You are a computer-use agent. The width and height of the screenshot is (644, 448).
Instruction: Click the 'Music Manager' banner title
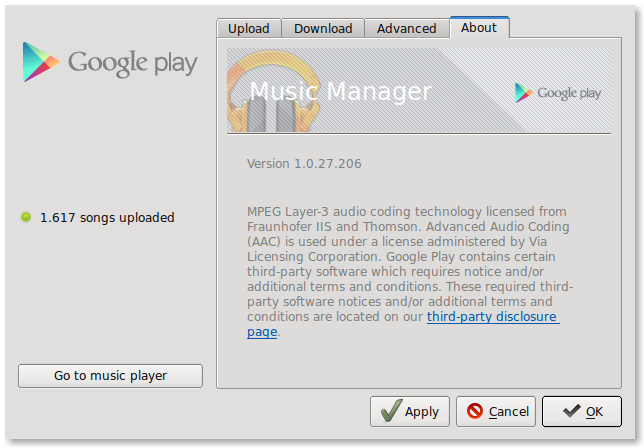pyautogui.click(x=340, y=92)
